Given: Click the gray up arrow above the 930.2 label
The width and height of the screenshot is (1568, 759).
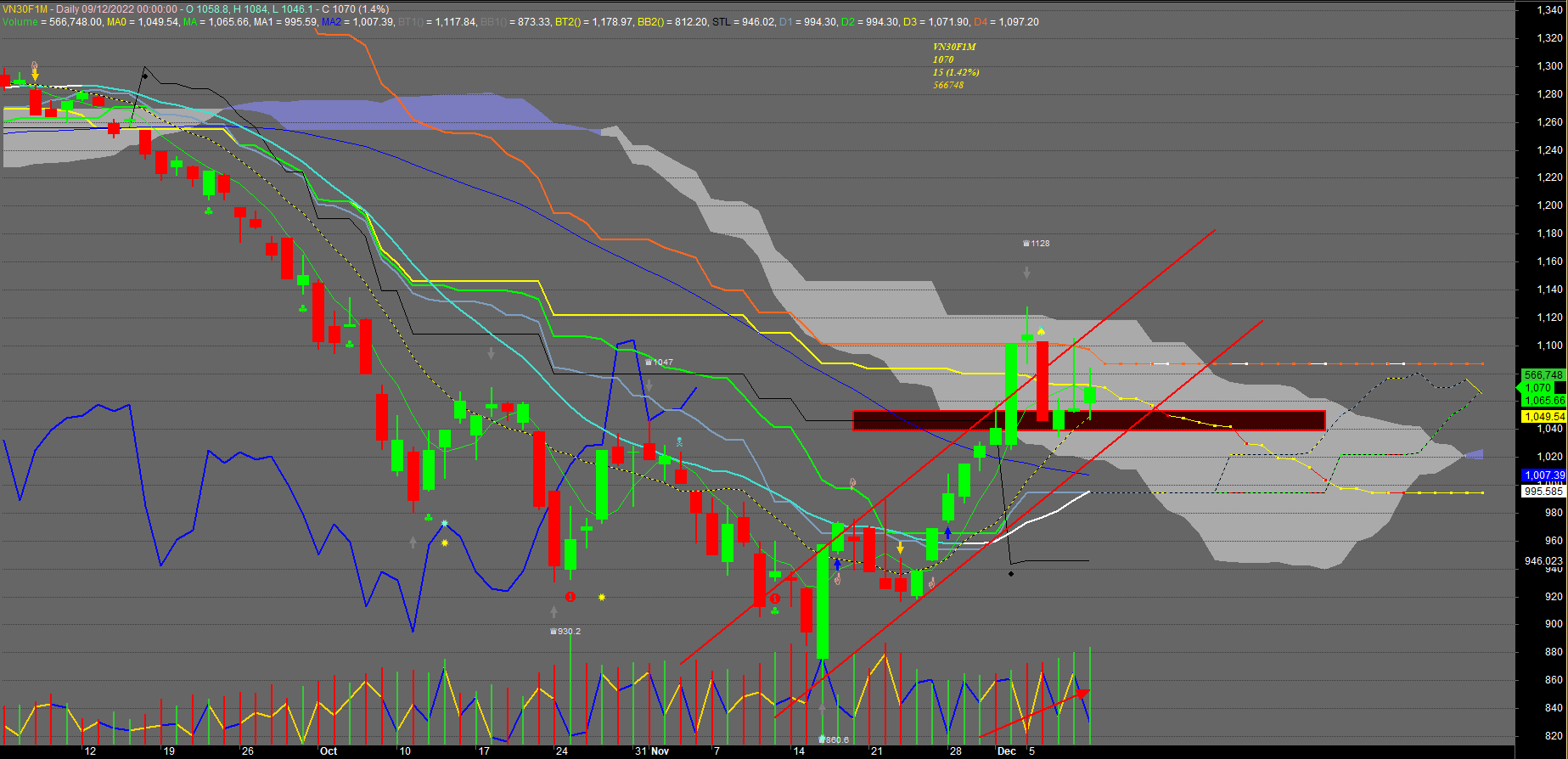Looking at the screenshot, I should pyautogui.click(x=554, y=611).
